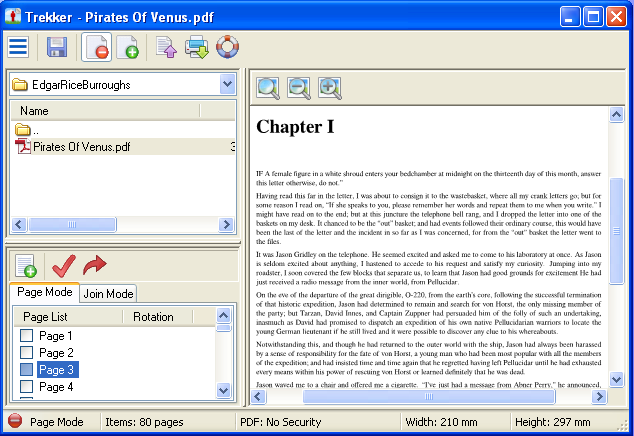Click the red checkmark apply icon
The width and height of the screenshot is (634, 436).
64,266
